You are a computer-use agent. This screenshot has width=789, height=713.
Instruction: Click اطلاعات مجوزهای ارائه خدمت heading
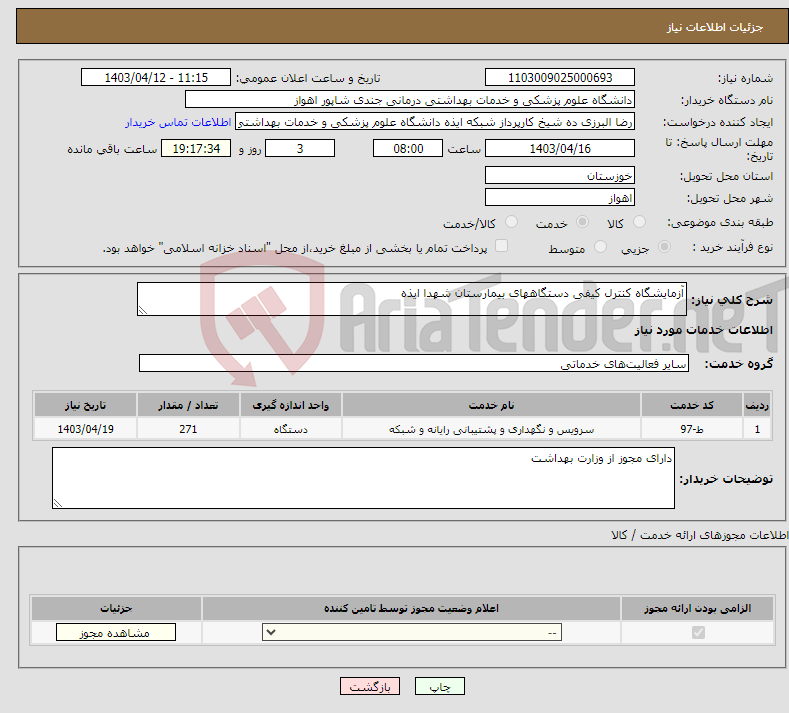[x=700, y=535]
